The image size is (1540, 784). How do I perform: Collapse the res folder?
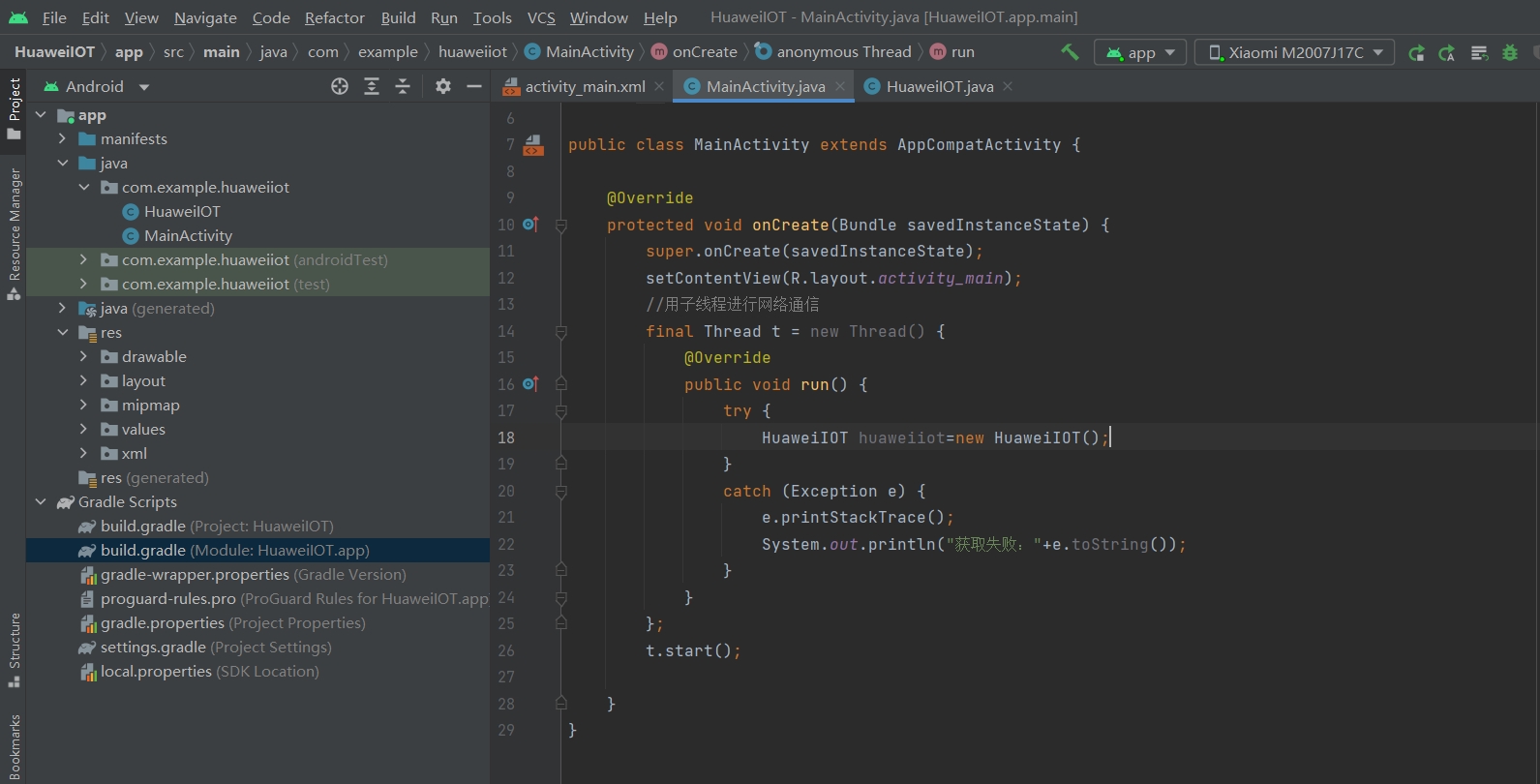[62, 333]
